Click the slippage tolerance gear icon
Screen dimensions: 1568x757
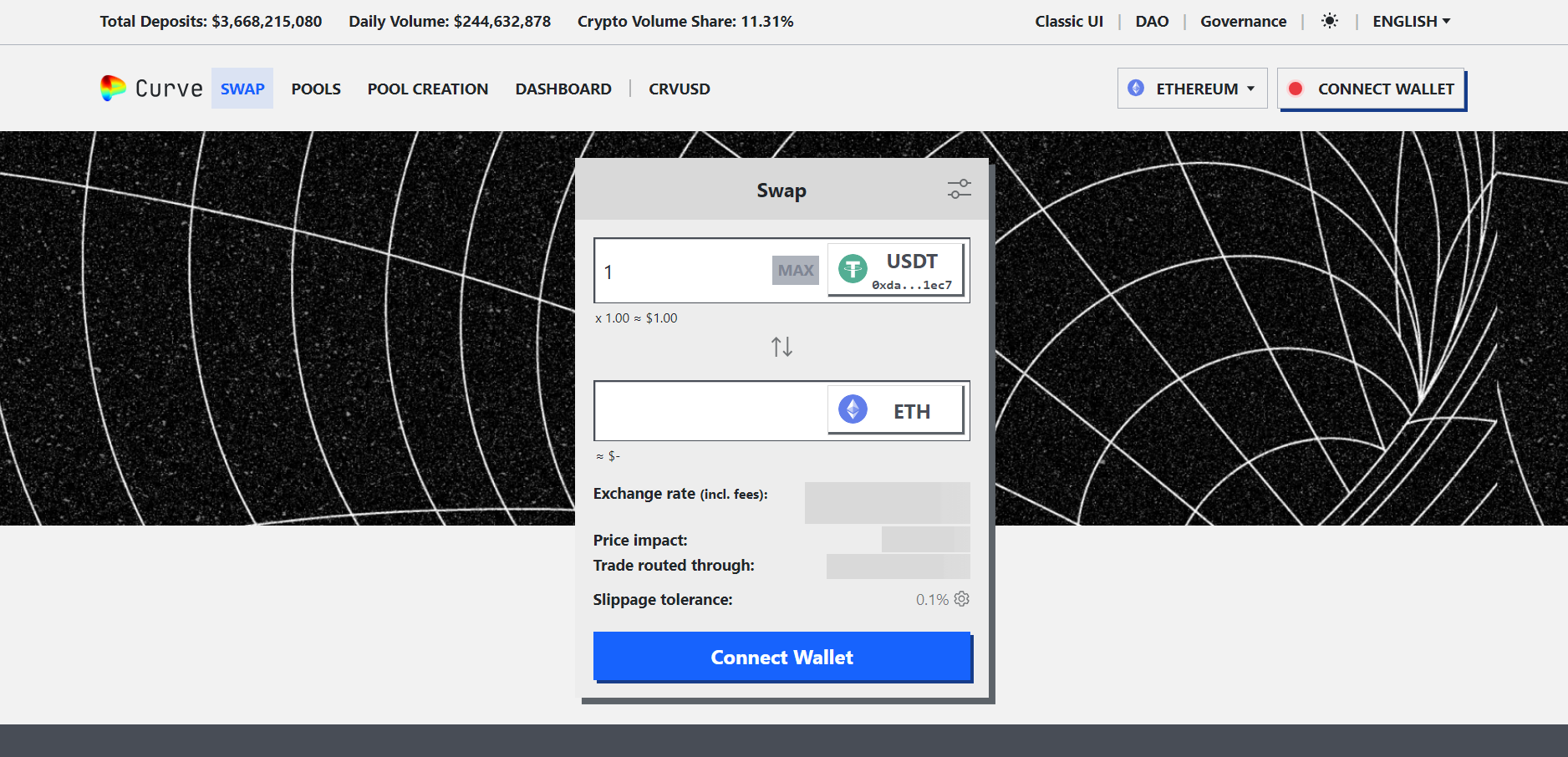point(962,599)
